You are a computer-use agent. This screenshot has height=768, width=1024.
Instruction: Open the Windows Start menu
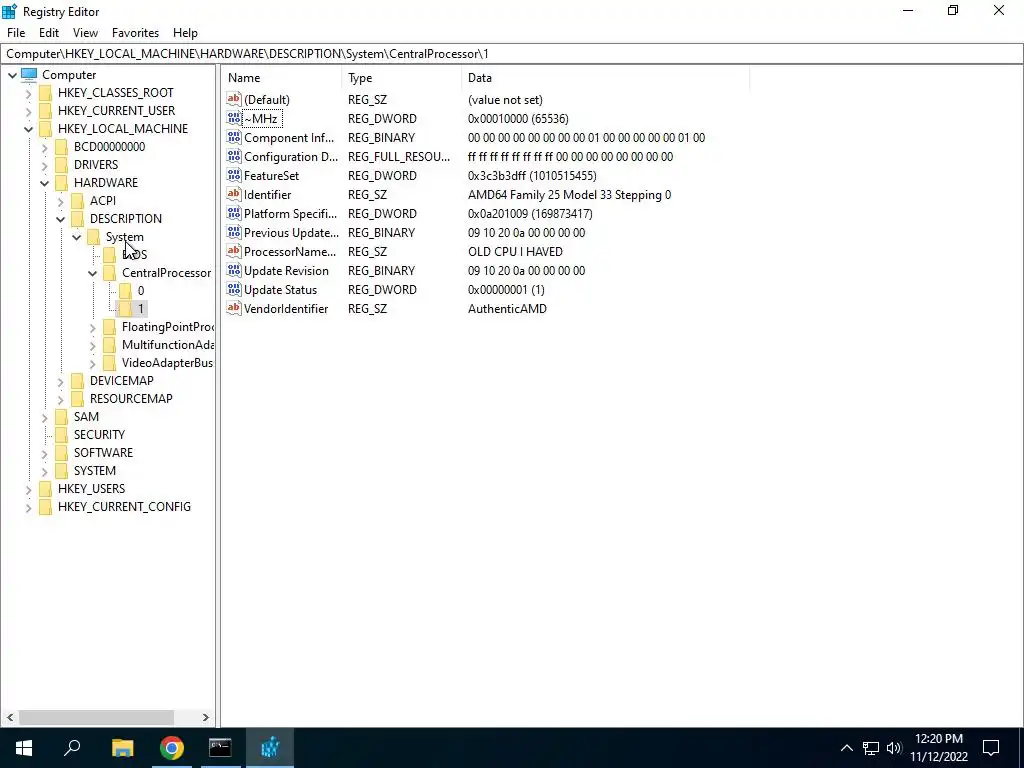point(24,748)
